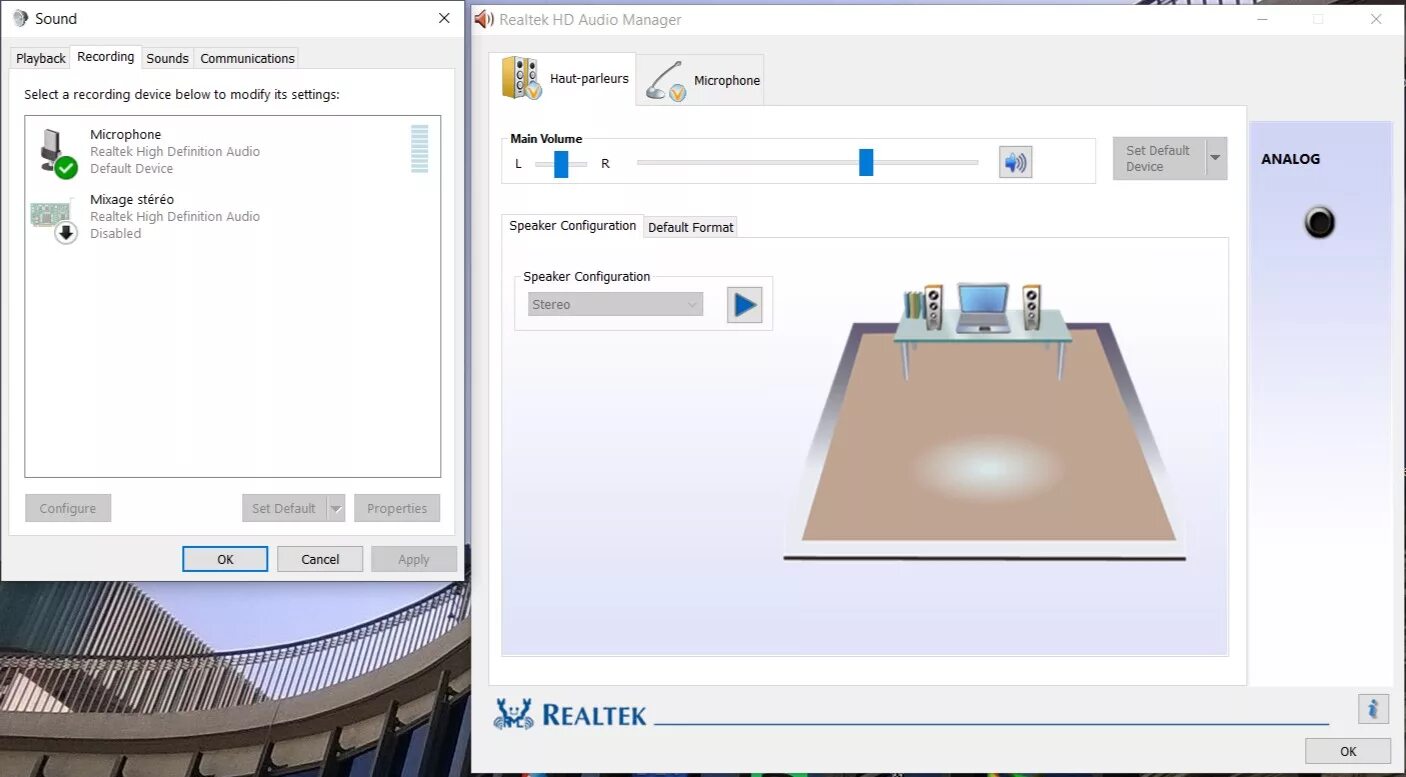The width and height of the screenshot is (1406, 777).
Task: Expand the Set Default arrow in Sound dialog
Action: [x=336, y=508]
